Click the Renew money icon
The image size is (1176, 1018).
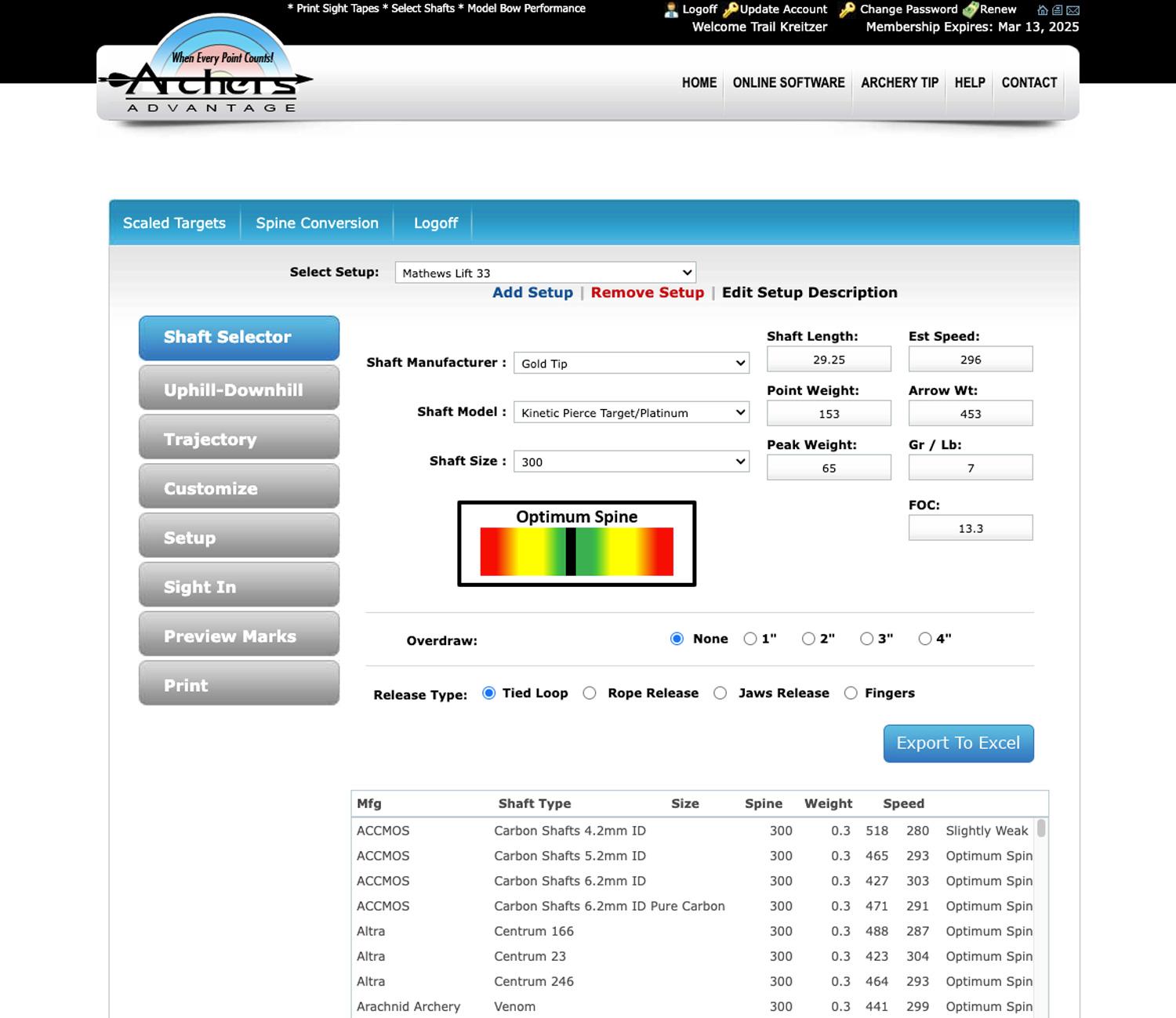click(970, 9)
